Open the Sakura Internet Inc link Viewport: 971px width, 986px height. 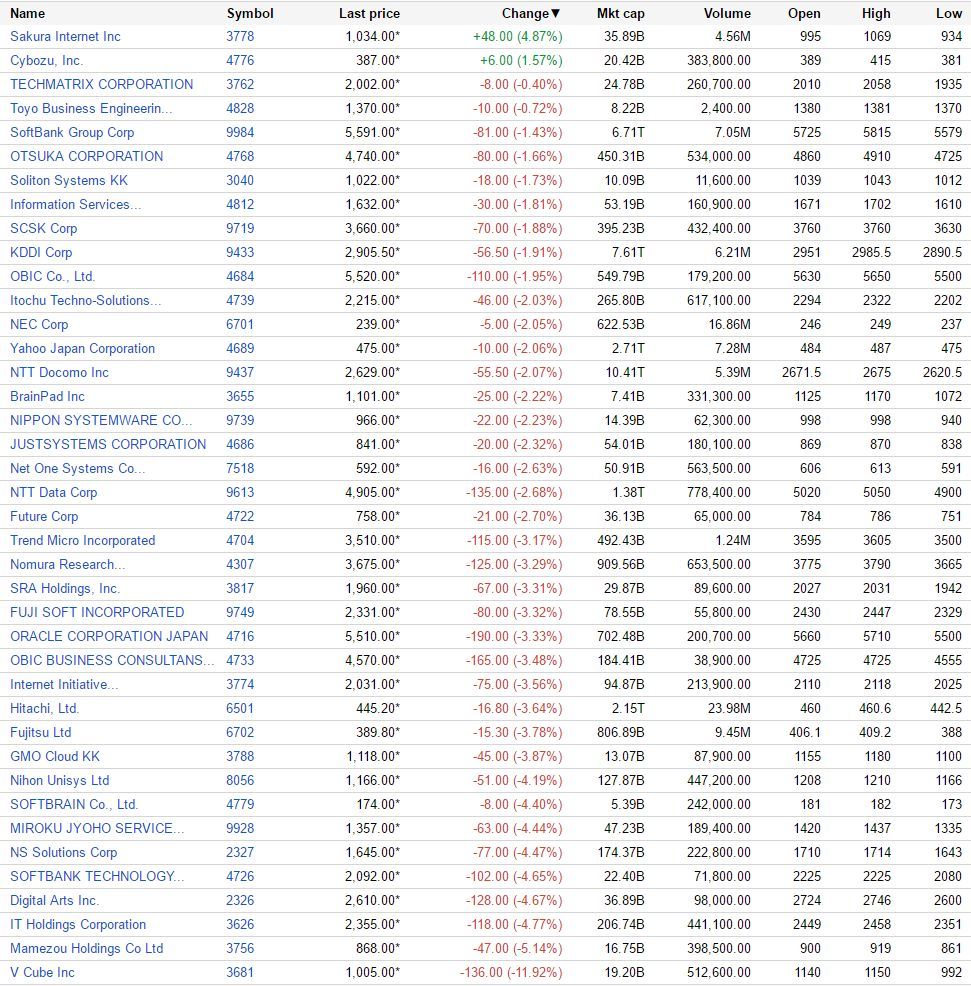(x=65, y=36)
